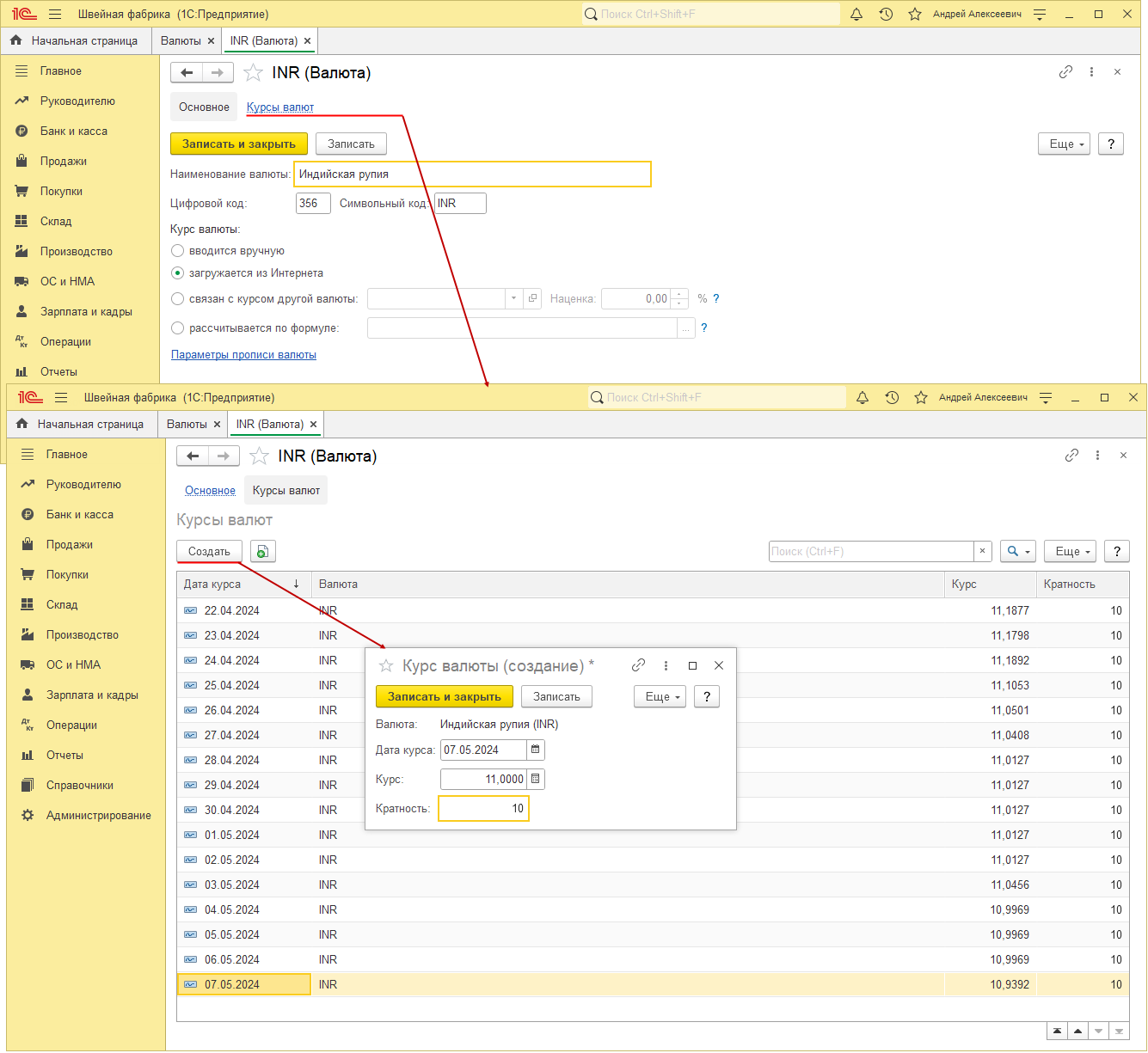Open three-dots menu in the Курс валюты dialog
1148x1053 pixels.
tap(666, 665)
